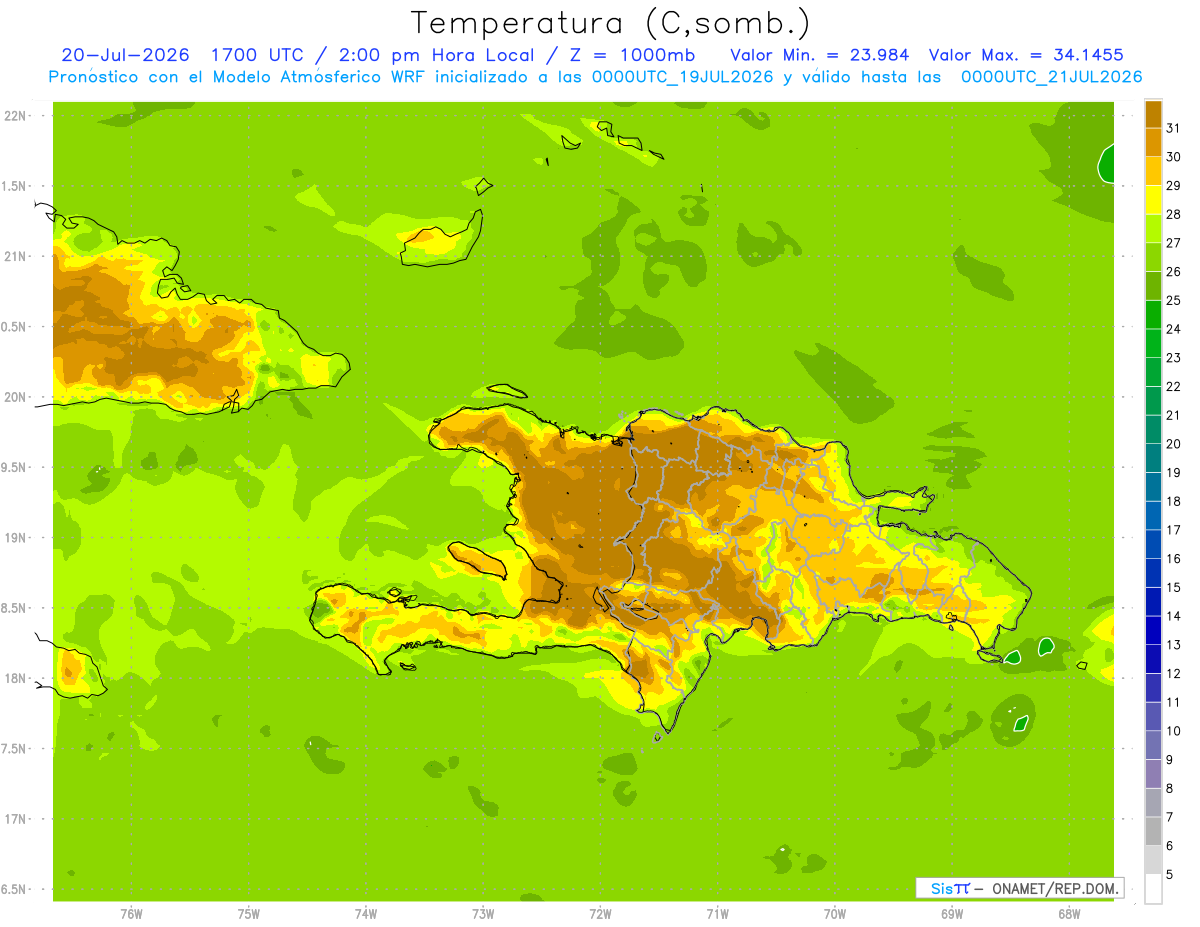1200x927 pixels.
Task: Click the valid-until time 0000UTC_21JUL2026
Action: coord(1051,77)
